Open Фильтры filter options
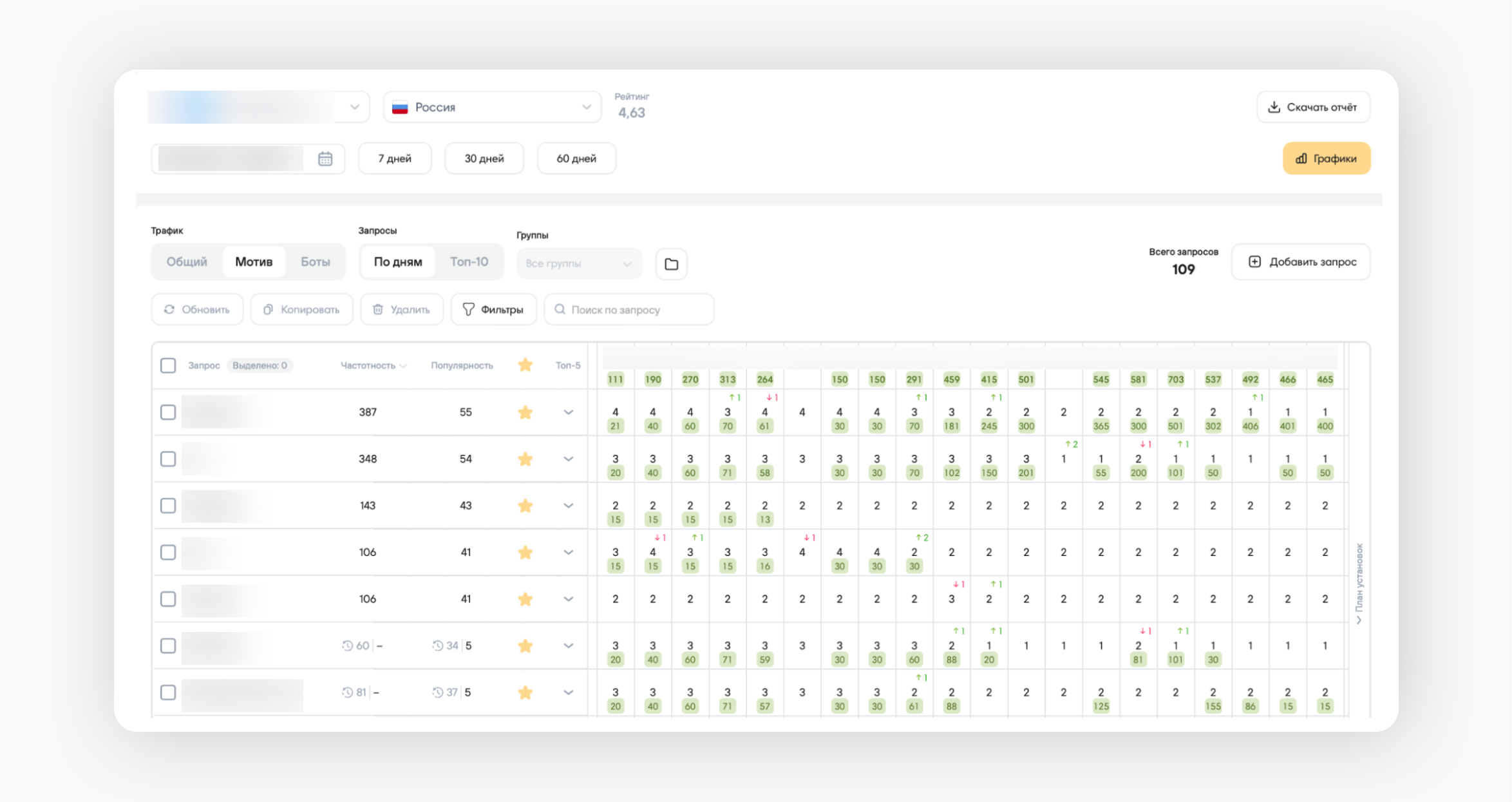The height and width of the screenshot is (802, 1512). click(x=493, y=310)
